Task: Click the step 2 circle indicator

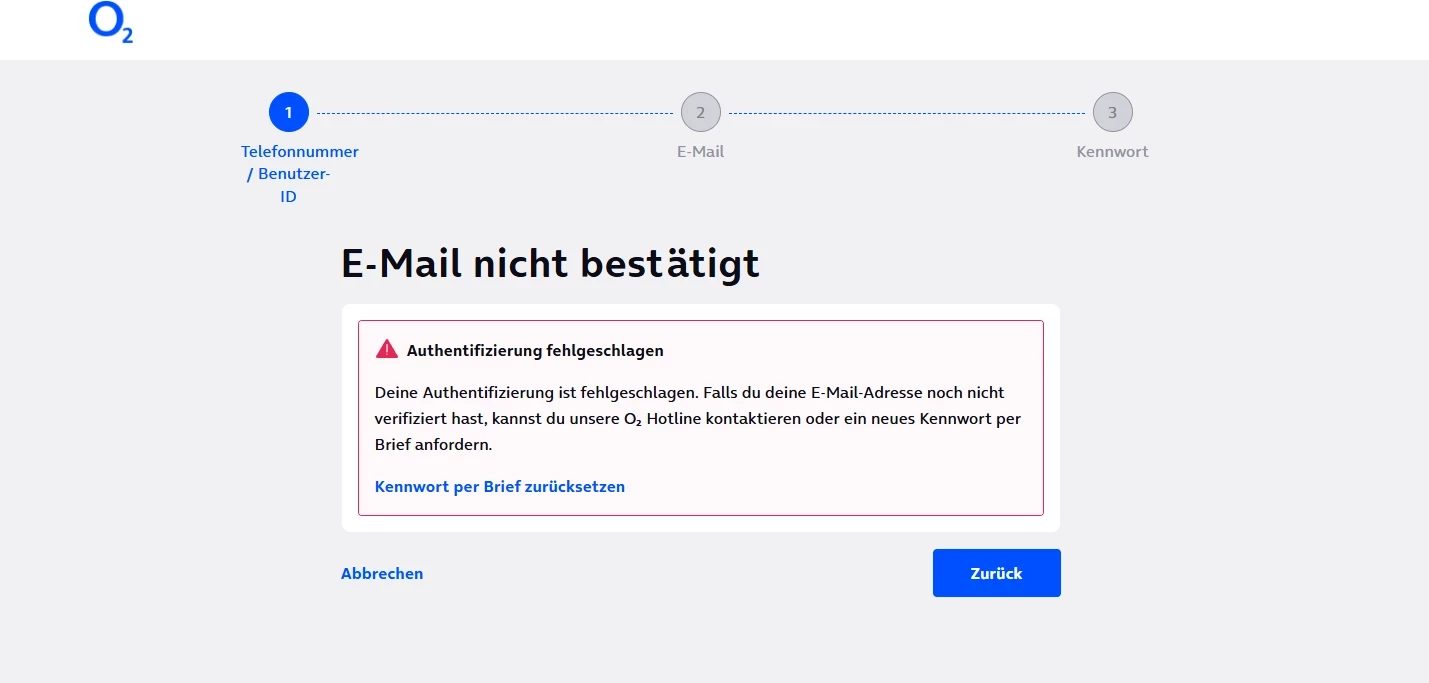Action: (x=700, y=113)
